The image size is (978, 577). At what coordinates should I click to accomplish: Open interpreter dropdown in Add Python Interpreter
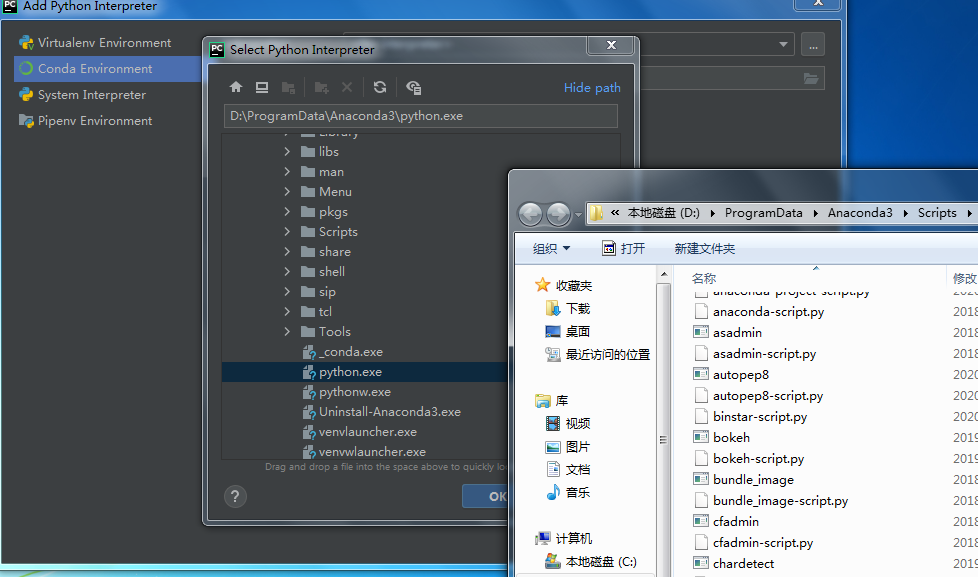click(783, 44)
